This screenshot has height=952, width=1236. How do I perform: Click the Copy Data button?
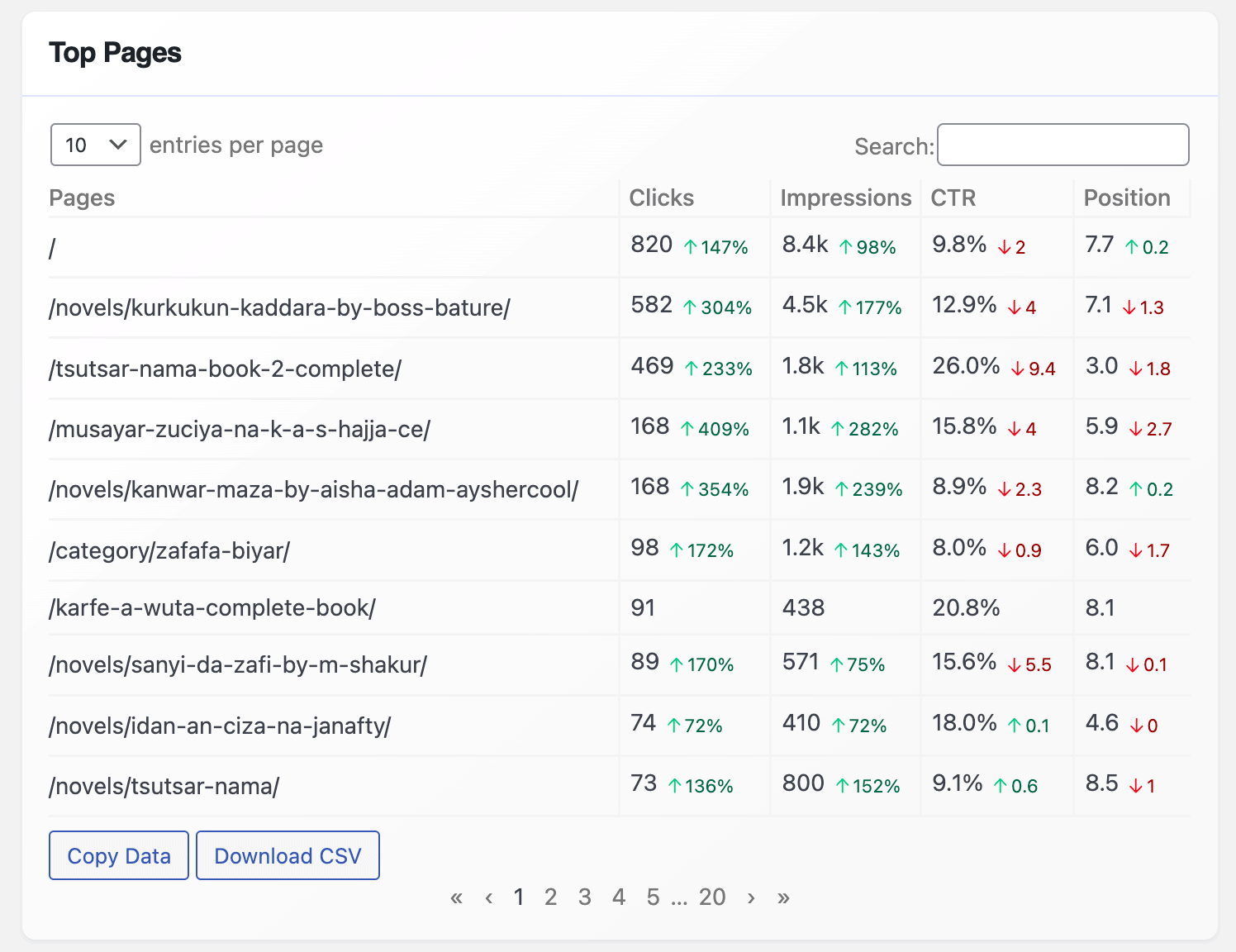point(119,855)
